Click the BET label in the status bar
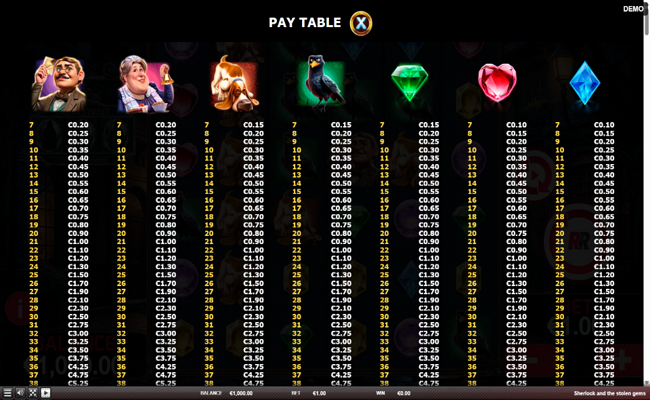This screenshot has height=400, width=650. point(296,393)
